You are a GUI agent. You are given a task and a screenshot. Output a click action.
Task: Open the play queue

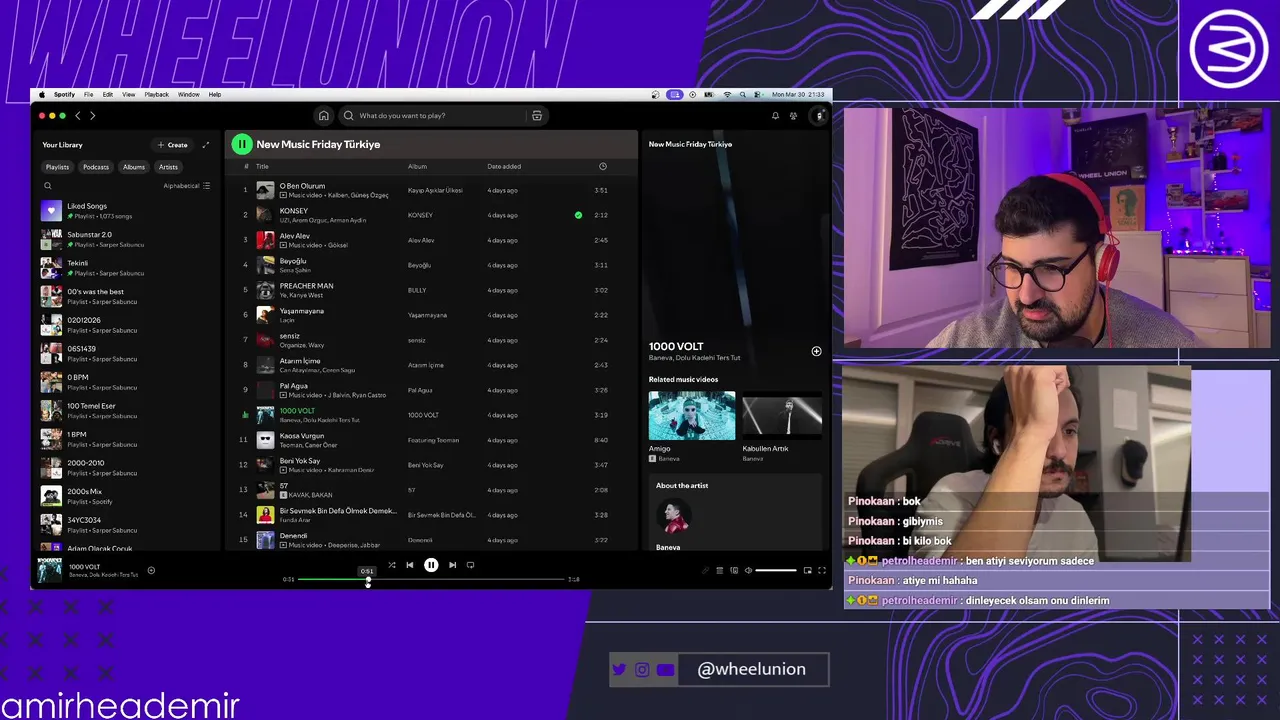tap(719, 570)
